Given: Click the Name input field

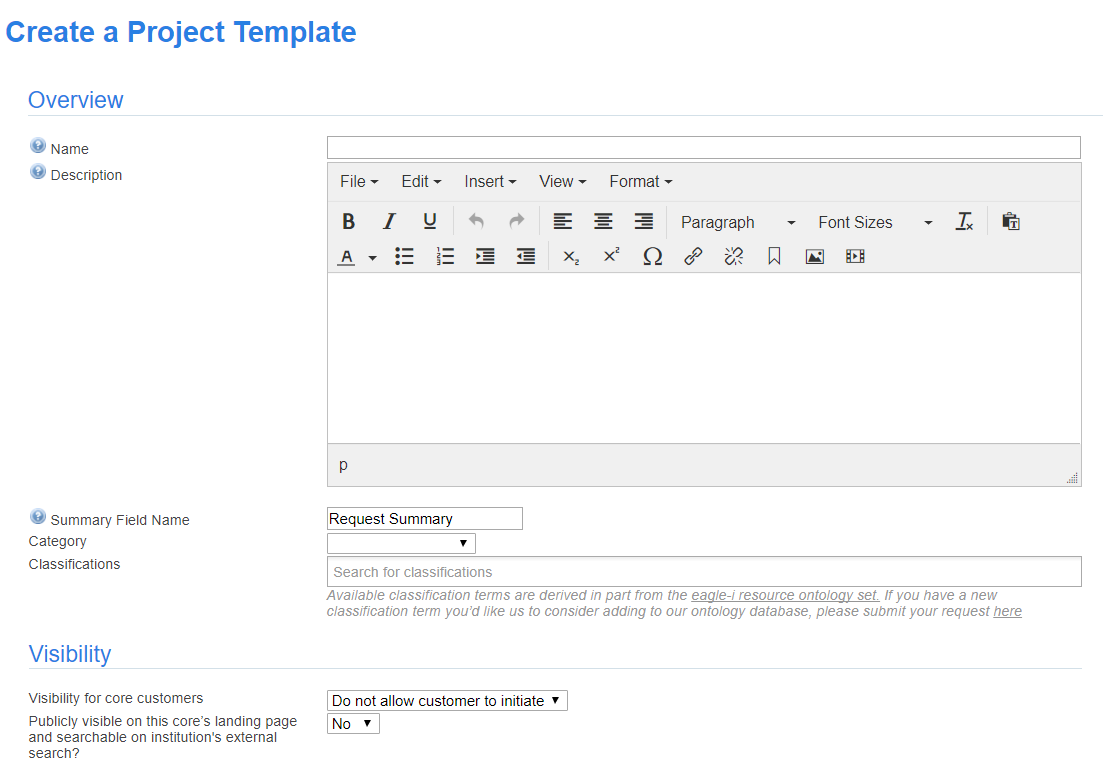Looking at the screenshot, I should coord(703,148).
